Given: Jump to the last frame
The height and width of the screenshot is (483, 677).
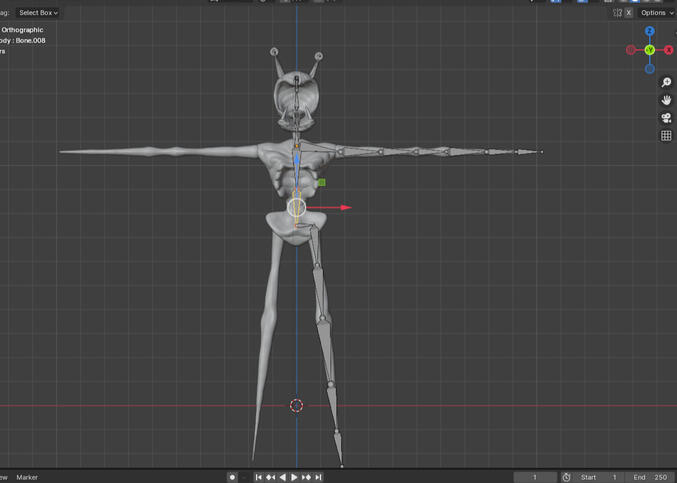Looking at the screenshot, I should [x=319, y=477].
